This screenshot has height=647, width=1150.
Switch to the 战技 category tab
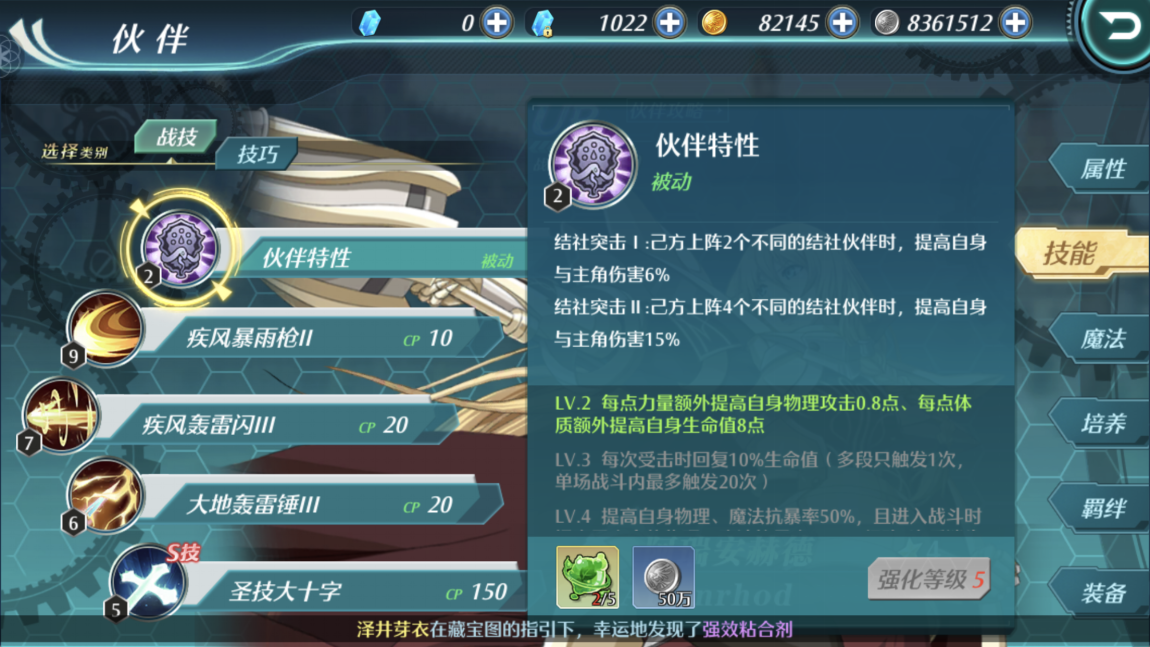pos(176,137)
